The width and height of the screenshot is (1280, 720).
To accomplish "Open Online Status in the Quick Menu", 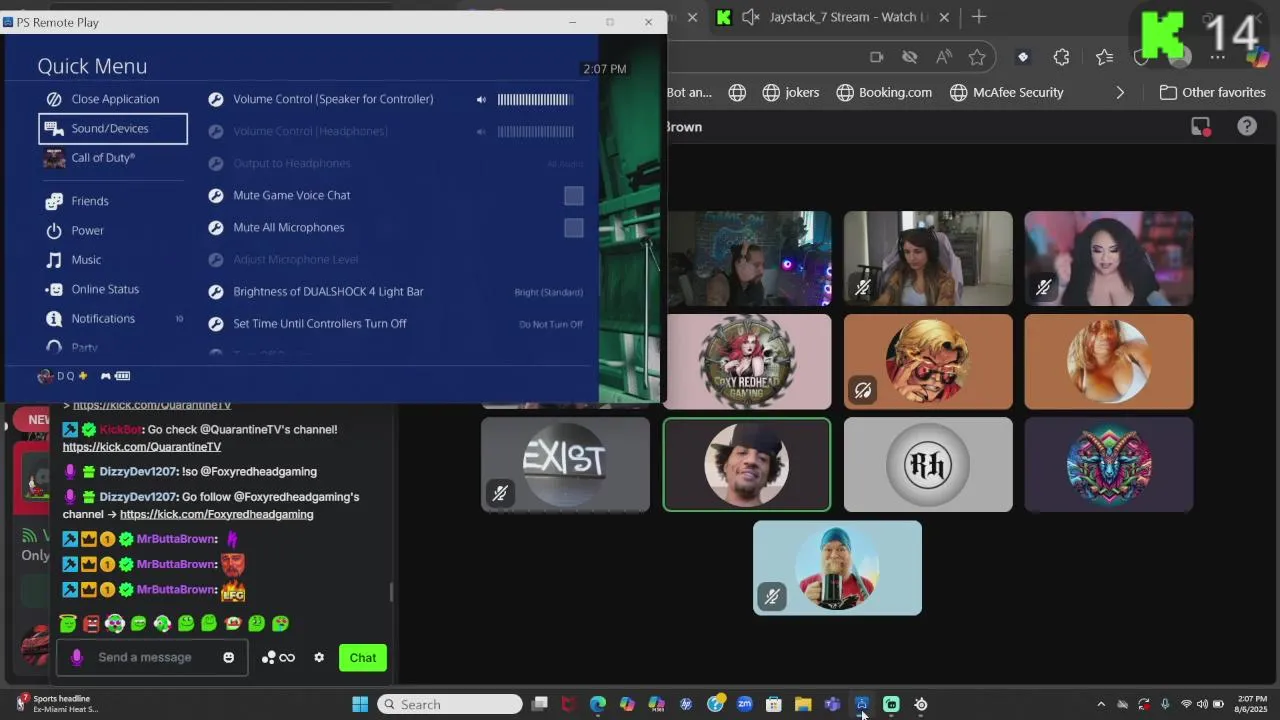I will [x=104, y=289].
